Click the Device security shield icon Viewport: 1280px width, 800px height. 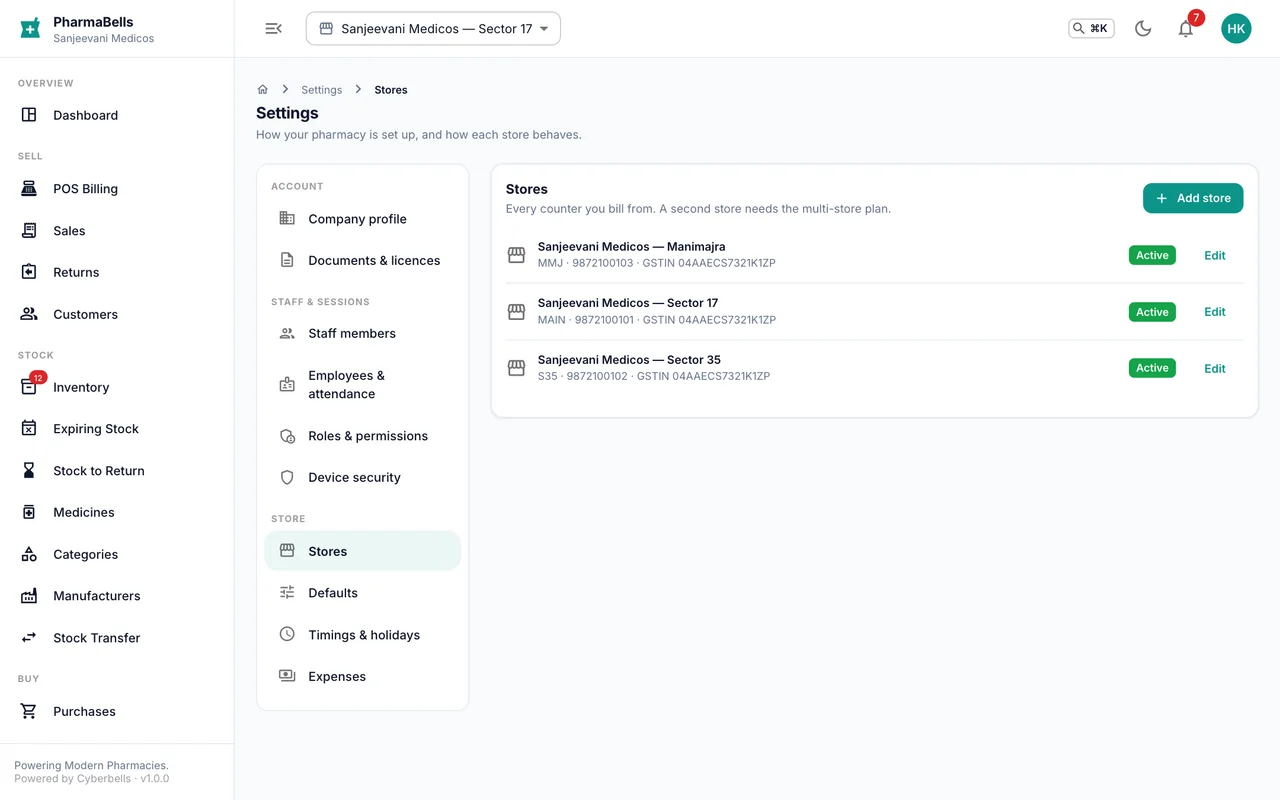coord(287,478)
